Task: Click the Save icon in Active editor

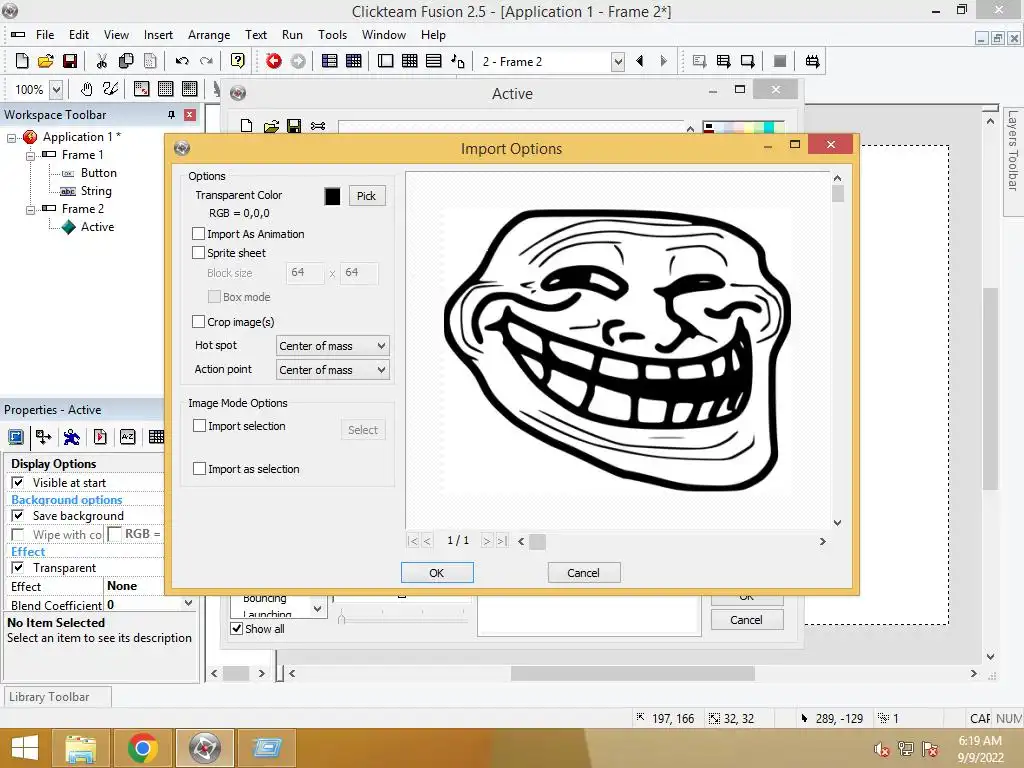Action: 295,126
